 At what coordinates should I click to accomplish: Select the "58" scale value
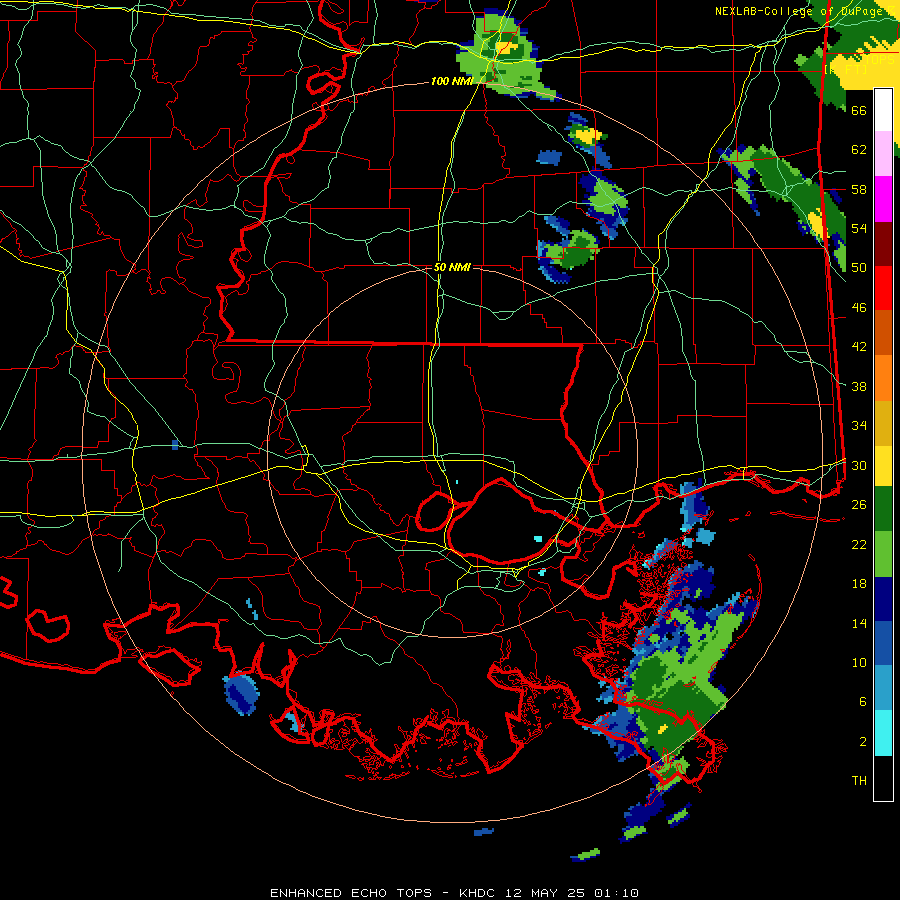point(859,189)
